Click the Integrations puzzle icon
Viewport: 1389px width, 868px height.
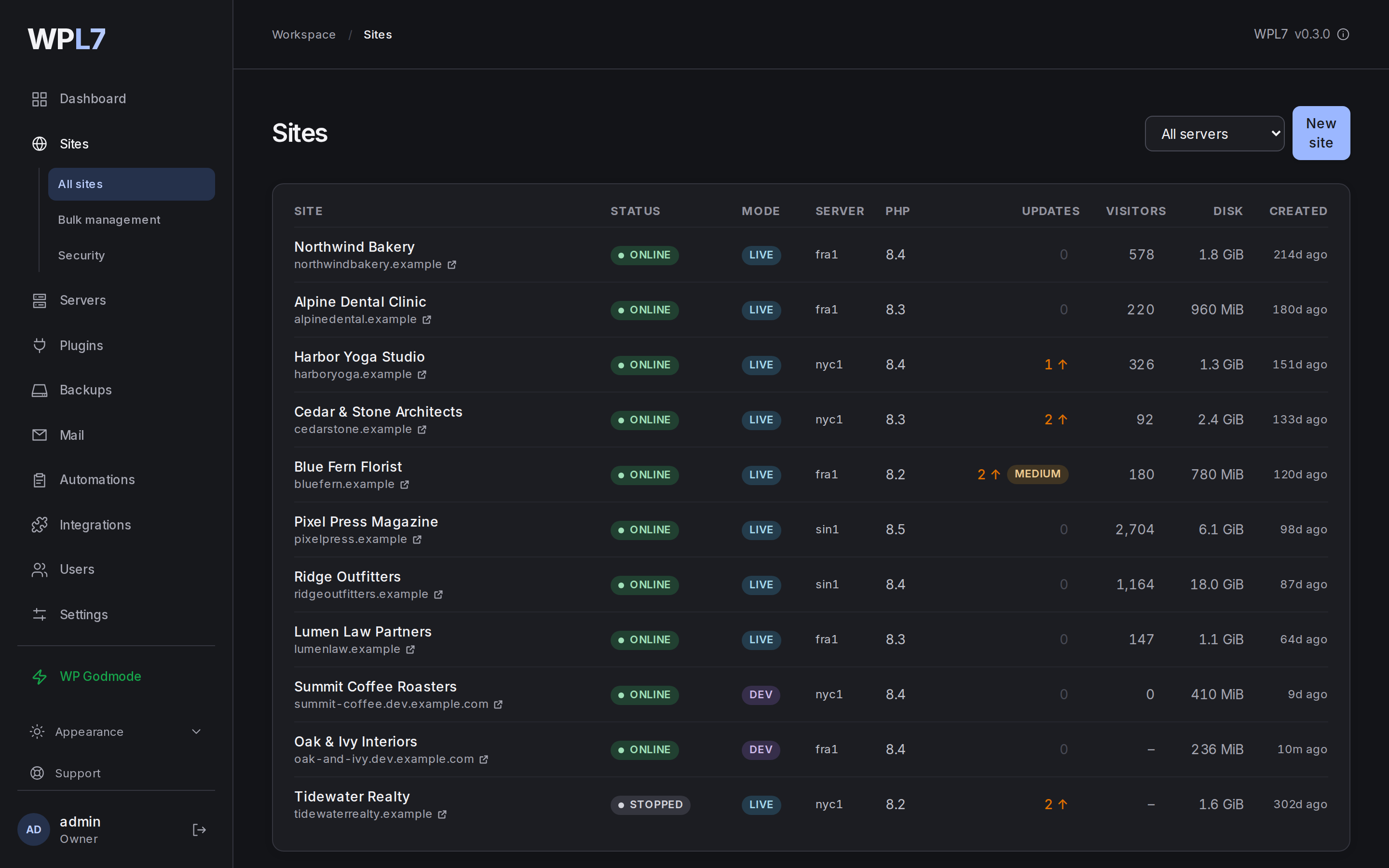(39, 525)
